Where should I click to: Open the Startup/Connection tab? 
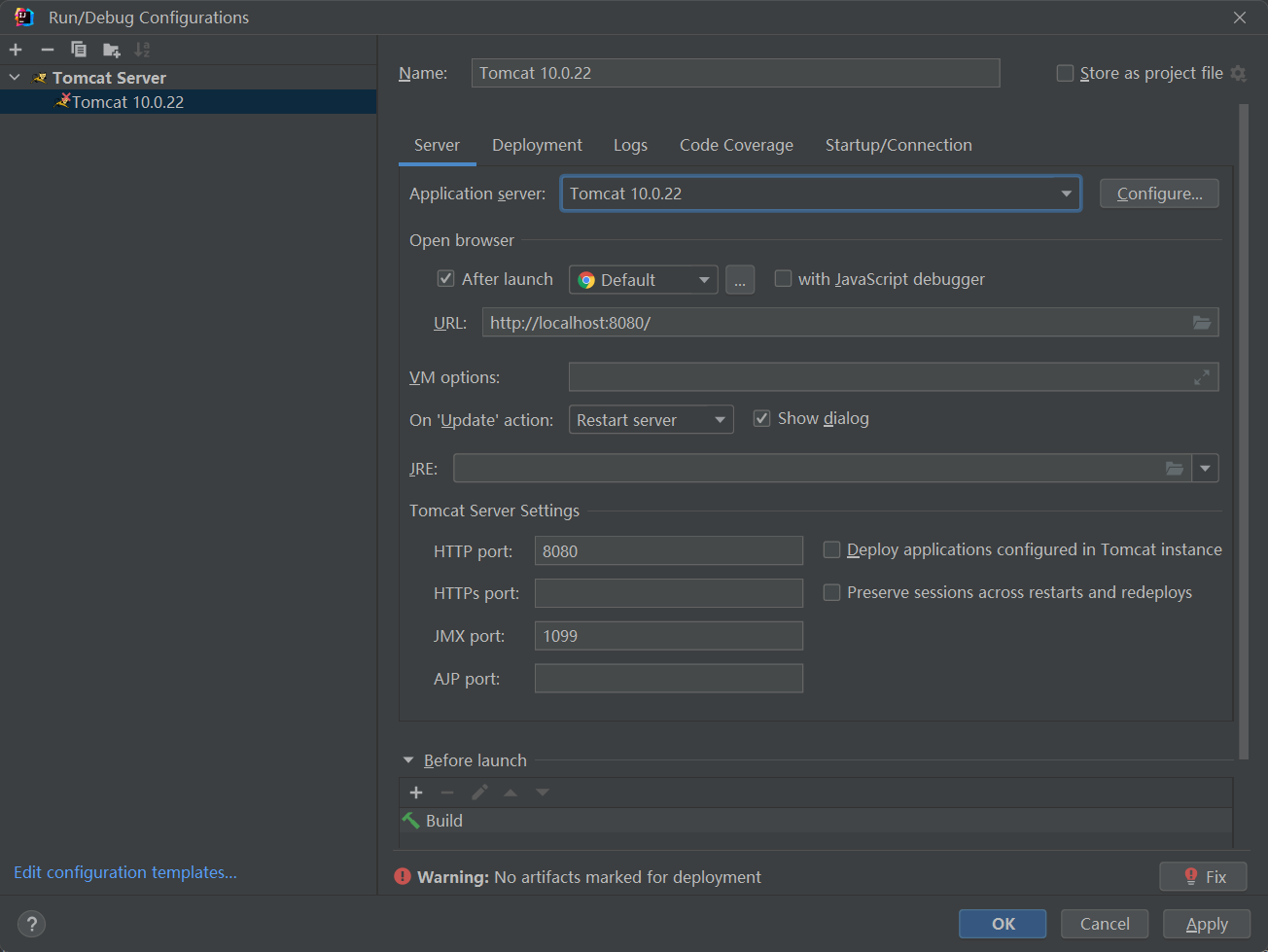pyautogui.click(x=898, y=145)
